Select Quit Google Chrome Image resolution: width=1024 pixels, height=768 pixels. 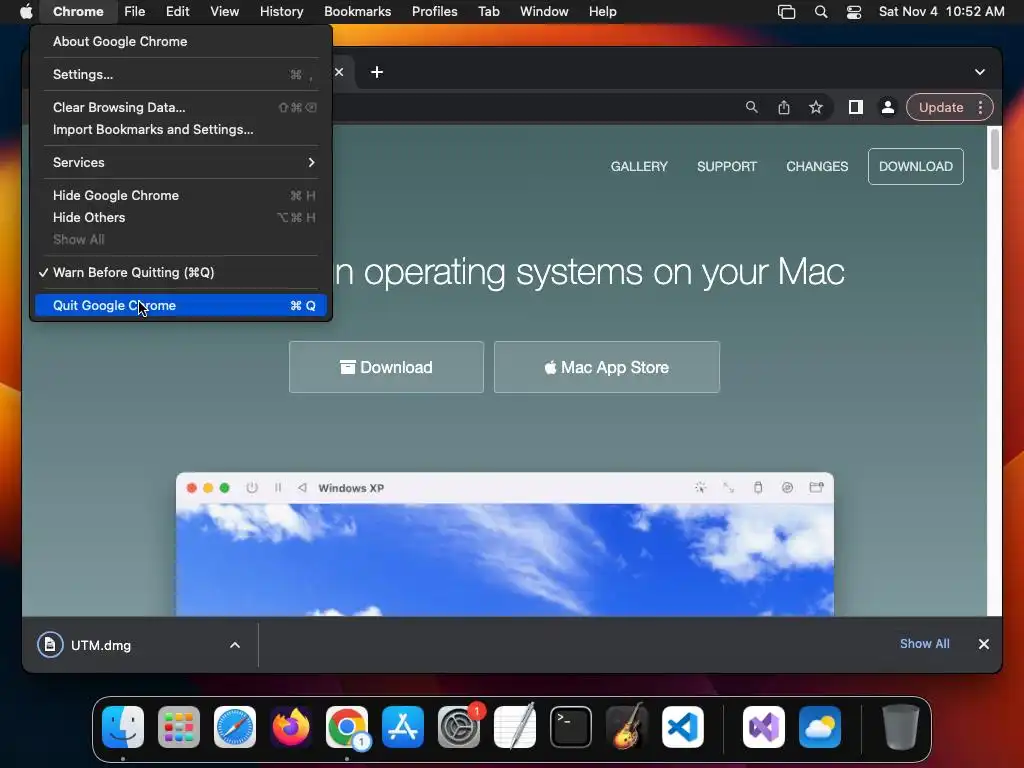tap(180, 306)
